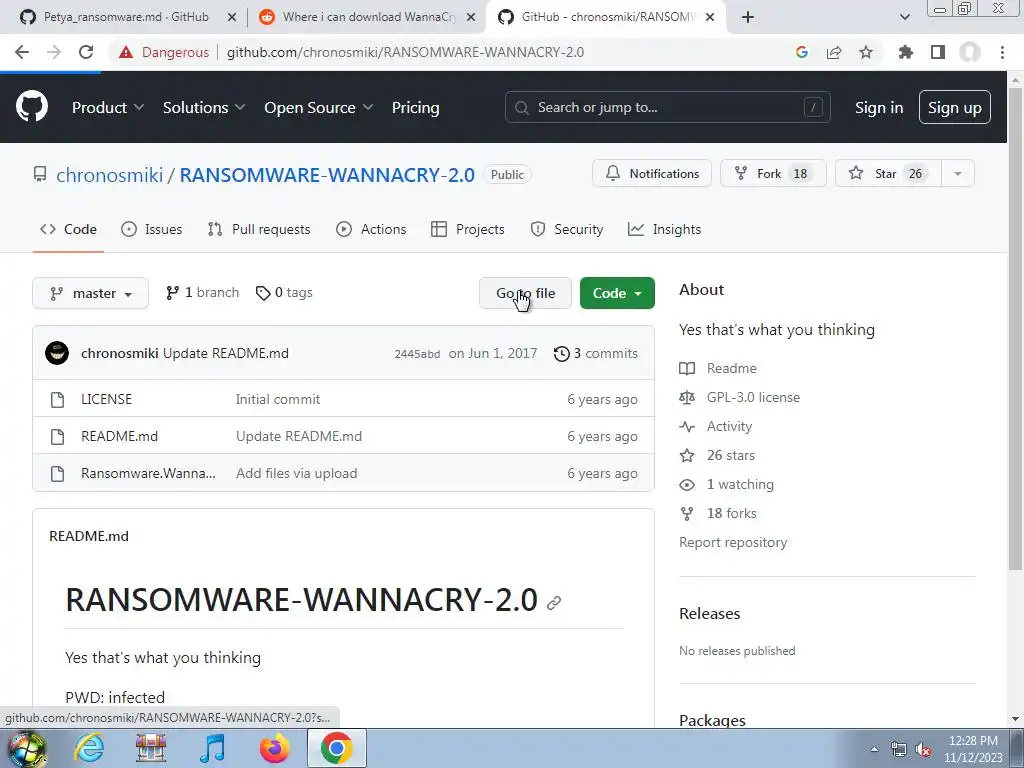Screen dimensions: 1024x768
Task: Expand the Open Source menu
Action: pyautogui.click(x=319, y=108)
